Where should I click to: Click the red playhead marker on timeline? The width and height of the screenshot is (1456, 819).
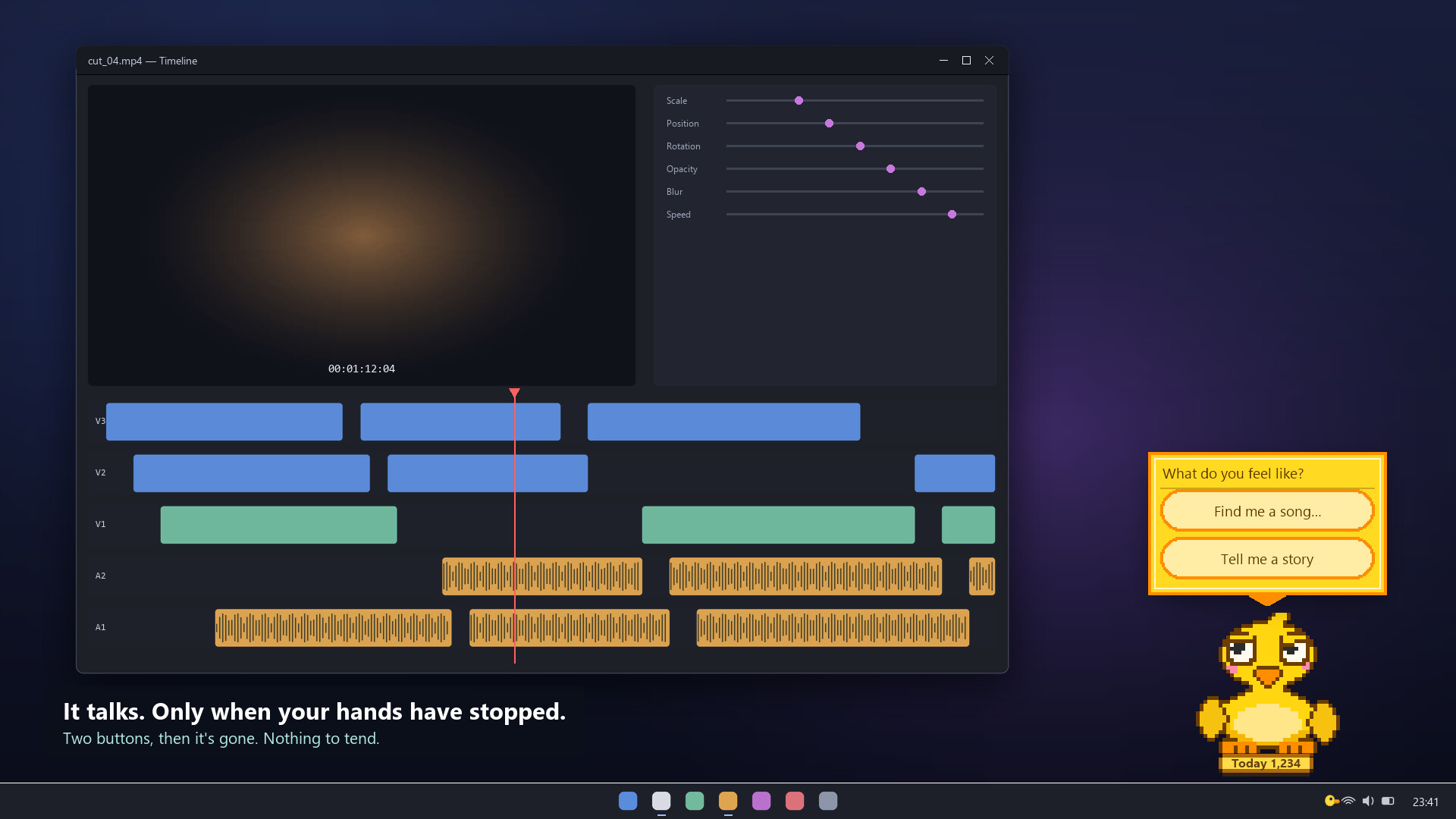pos(514,393)
